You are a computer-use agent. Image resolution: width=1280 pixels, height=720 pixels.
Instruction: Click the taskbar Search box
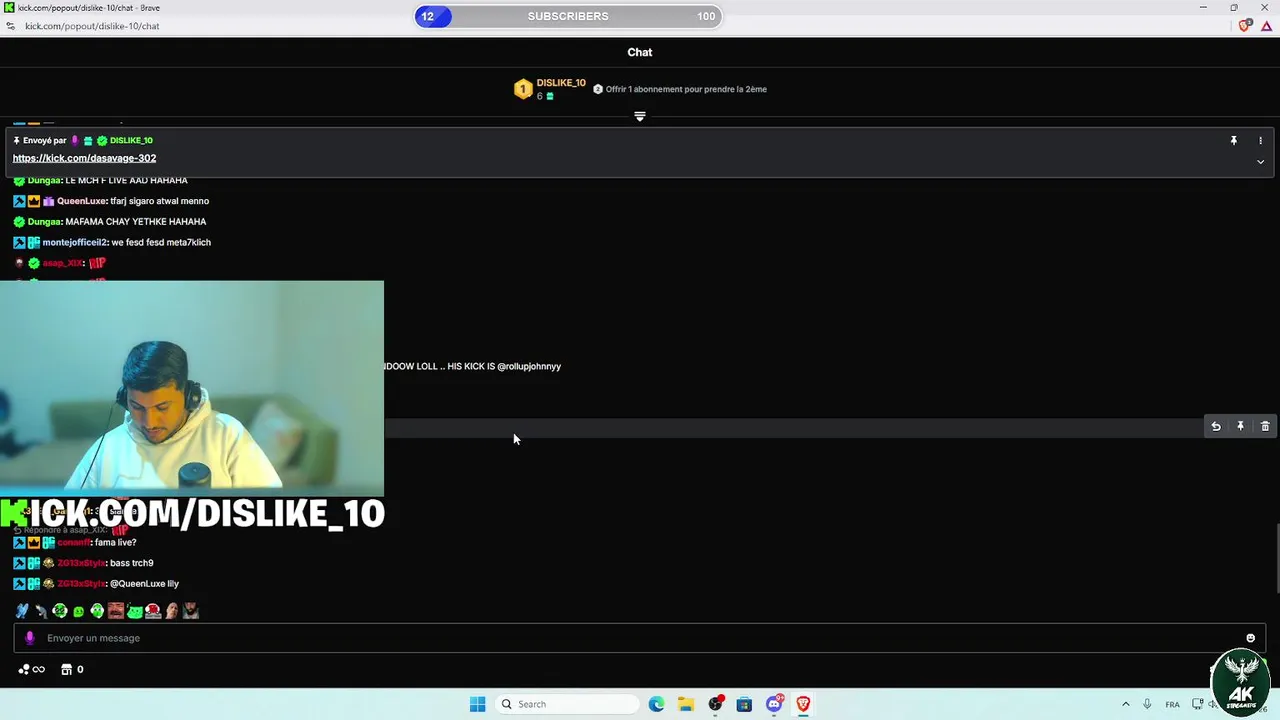[567, 704]
